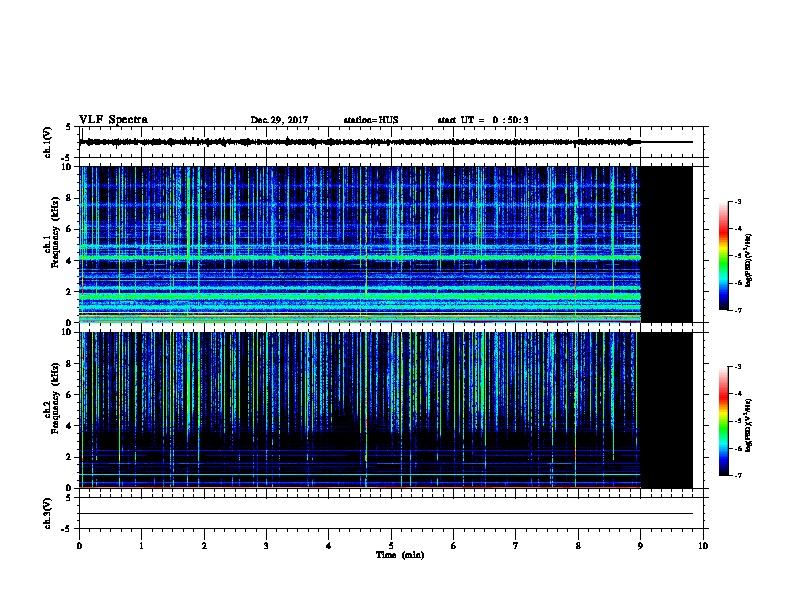Click the time axis tick label "6"
This screenshot has width=792, height=612.
453,546
